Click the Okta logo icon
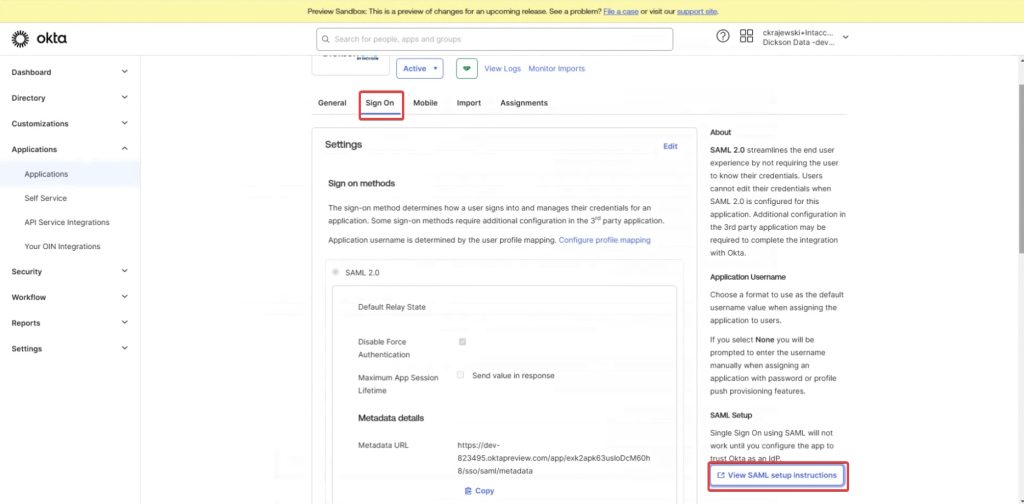The image size is (1024, 504). [x=20, y=39]
